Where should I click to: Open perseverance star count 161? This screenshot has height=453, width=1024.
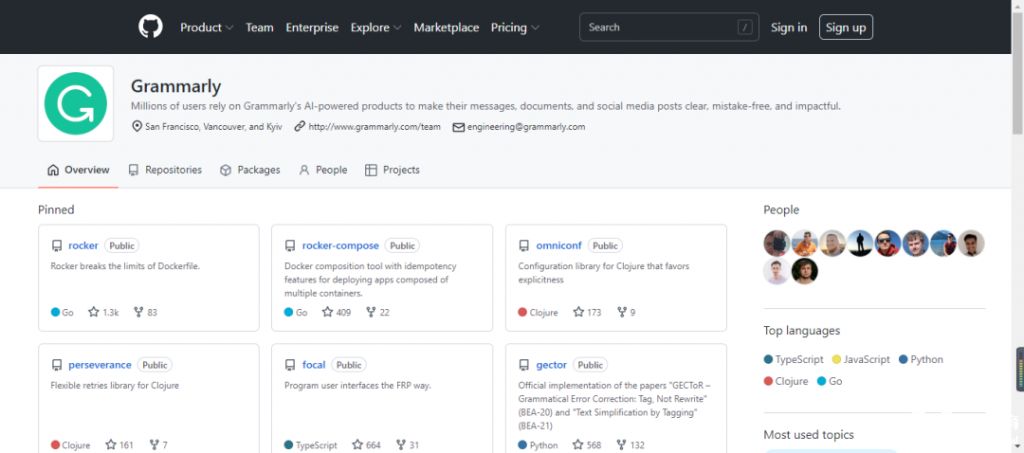[119, 445]
